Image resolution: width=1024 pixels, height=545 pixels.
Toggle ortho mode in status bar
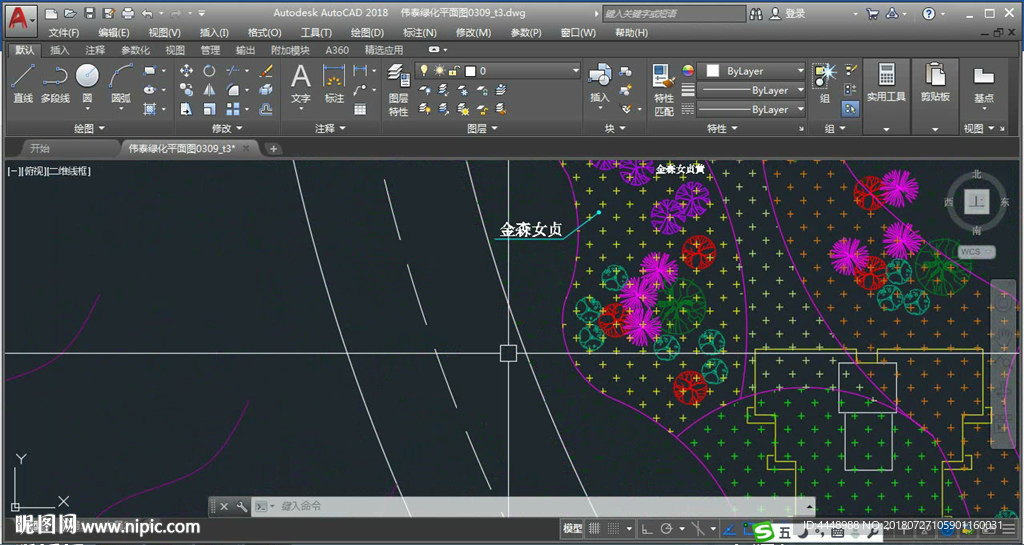(647, 529)
